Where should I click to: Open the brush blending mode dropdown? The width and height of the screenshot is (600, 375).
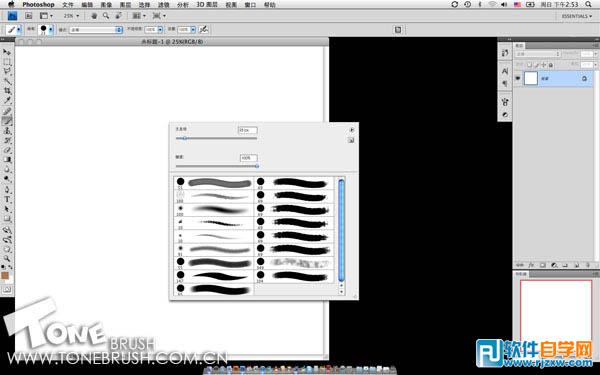[x=96, y=29]
